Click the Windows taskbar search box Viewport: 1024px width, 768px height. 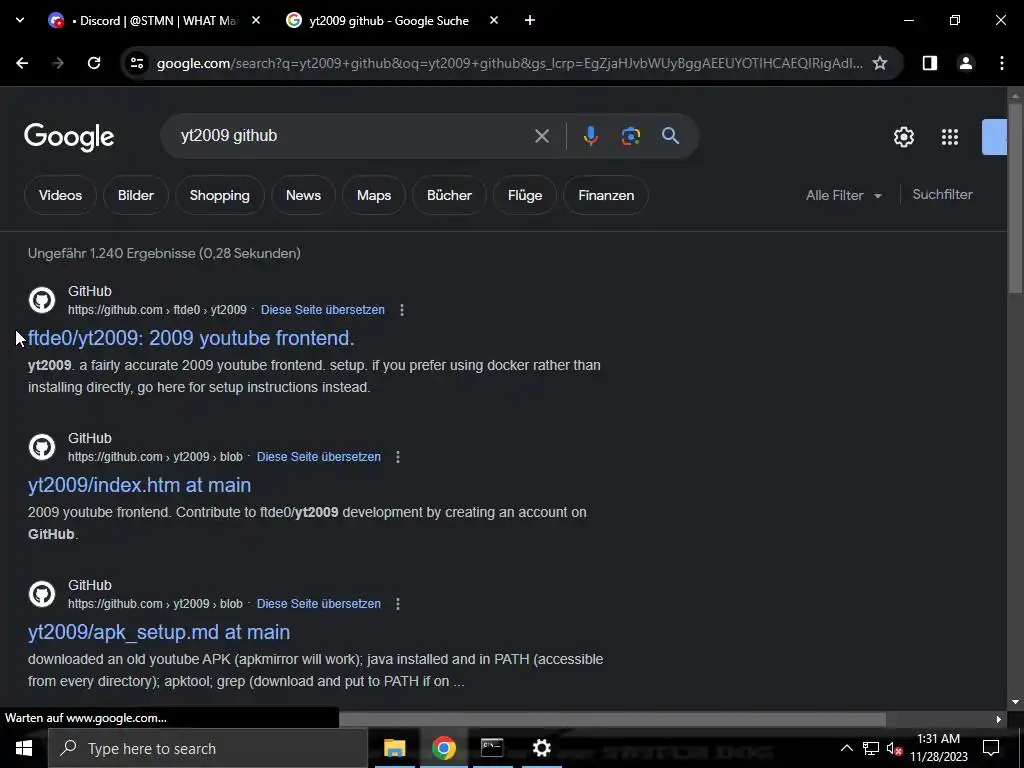208,748
